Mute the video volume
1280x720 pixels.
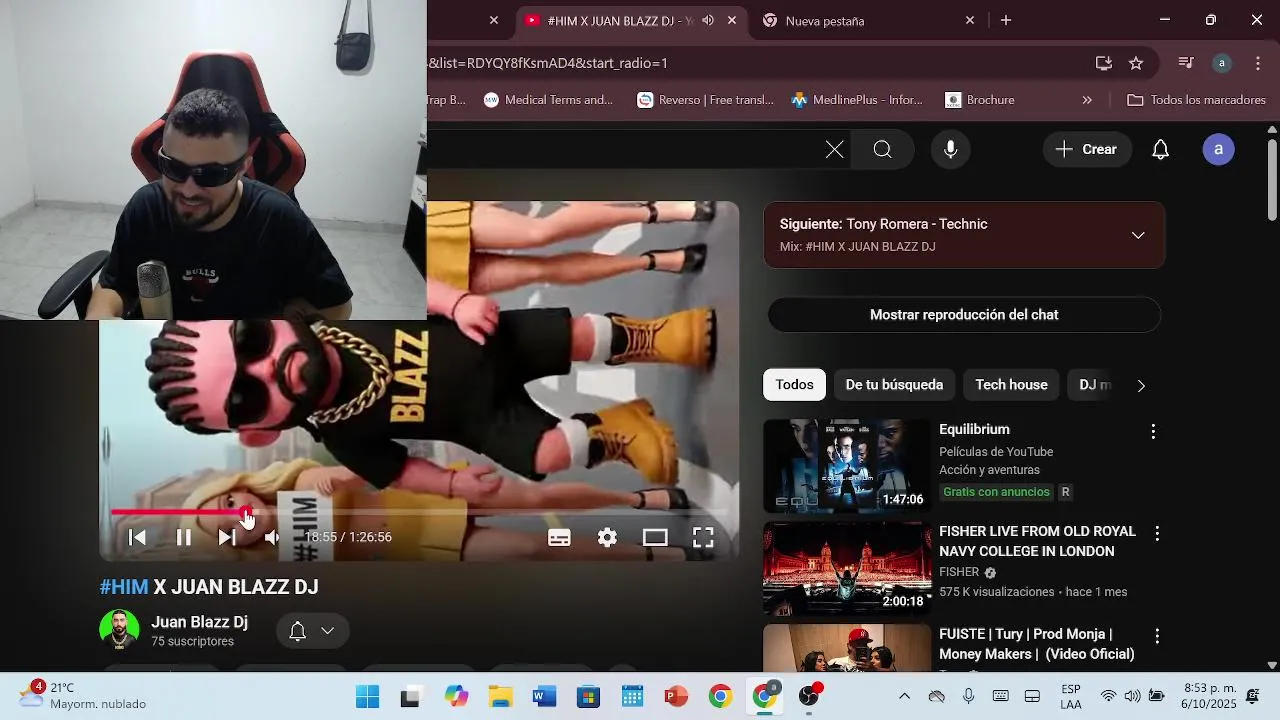click(272, 537)
